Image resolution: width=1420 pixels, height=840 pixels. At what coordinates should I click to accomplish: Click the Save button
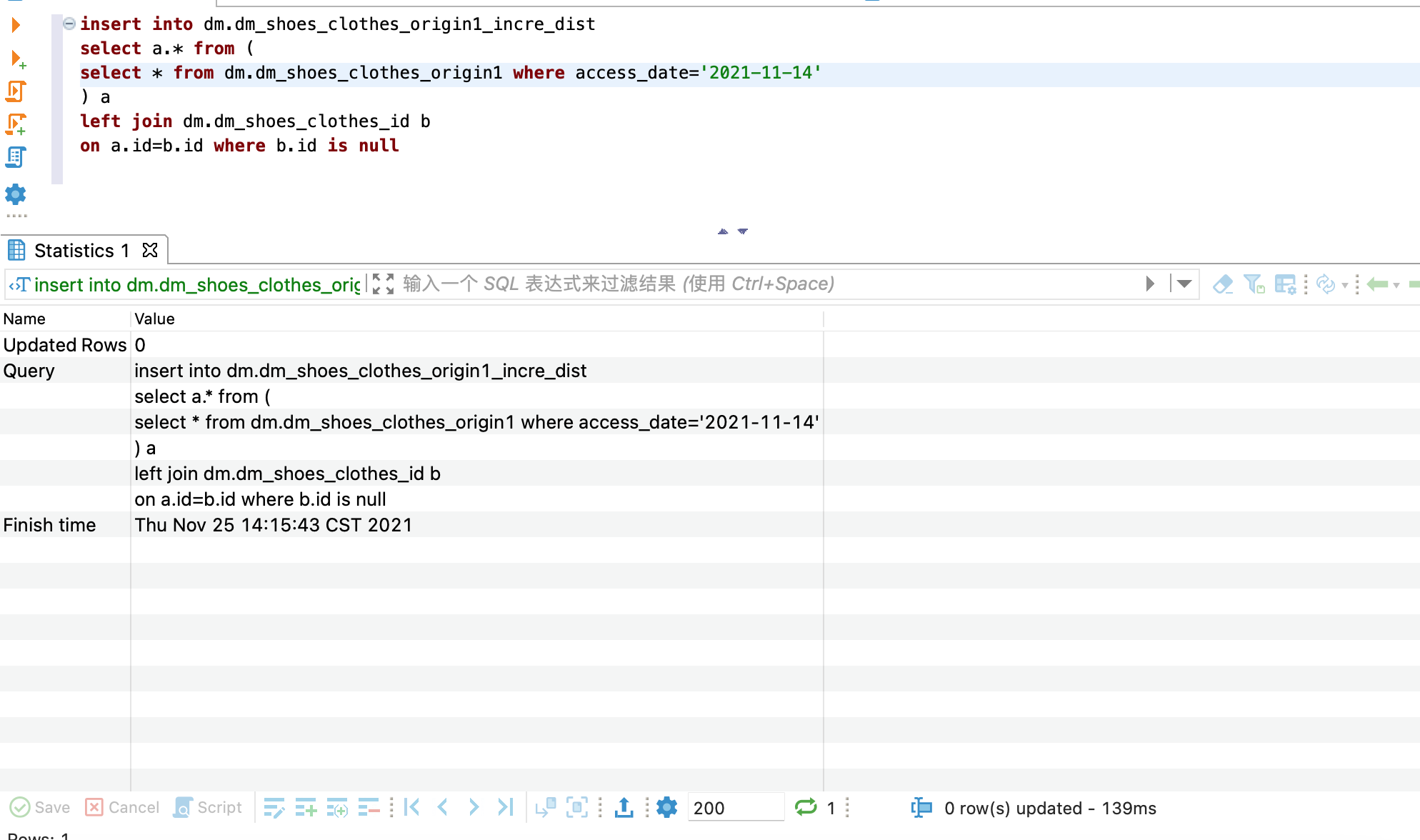coord(41,807)
